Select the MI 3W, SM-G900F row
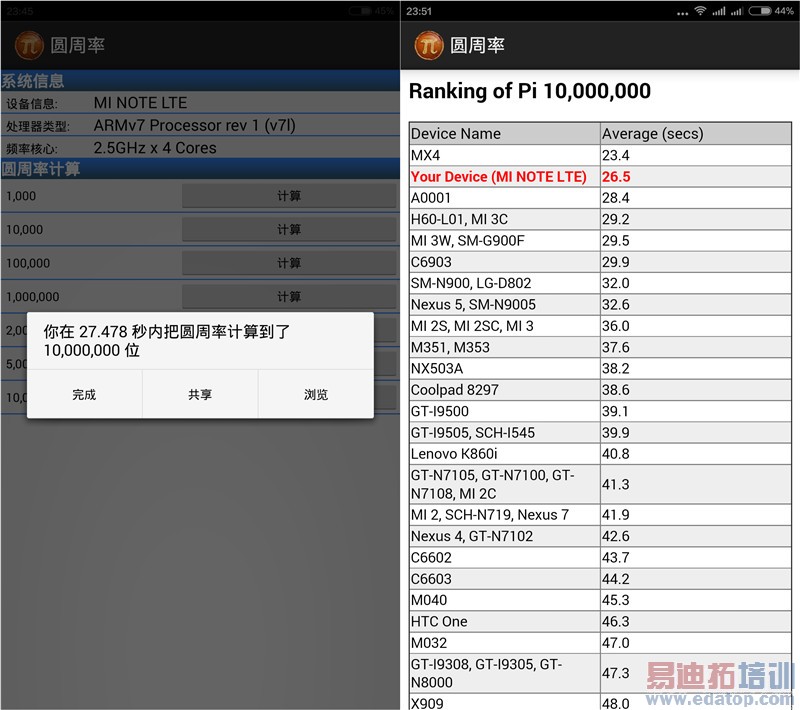Image resolution: width=800 pixels, height=710 pixels. 600,241
